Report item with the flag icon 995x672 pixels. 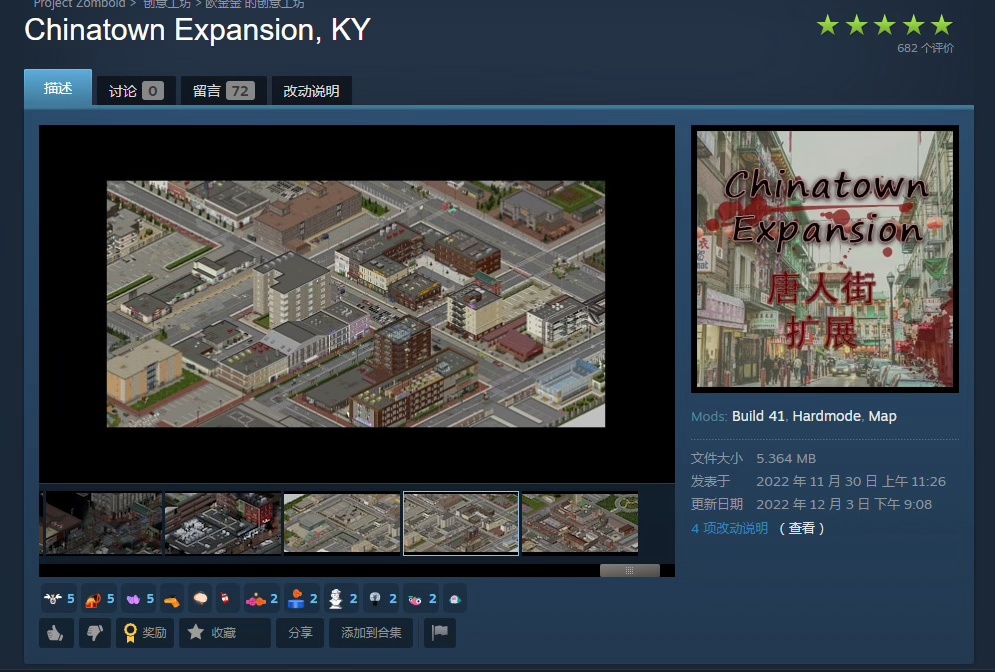coord(440,633)
